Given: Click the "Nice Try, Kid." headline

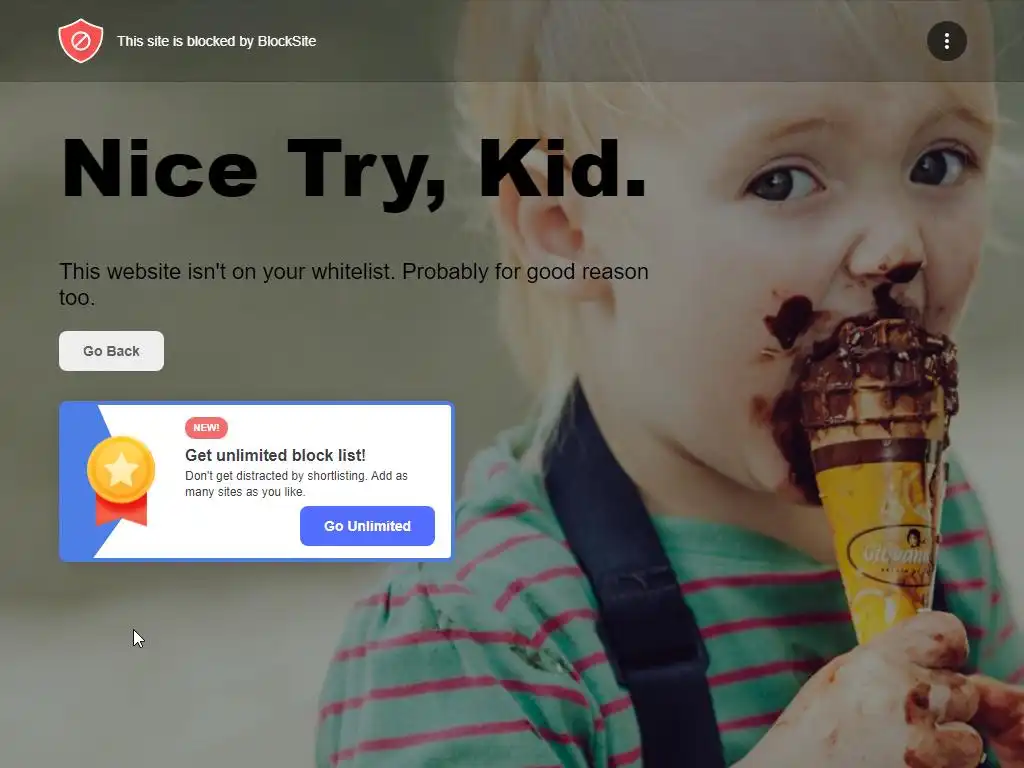Looking at the screenshot, I should 353,170.
